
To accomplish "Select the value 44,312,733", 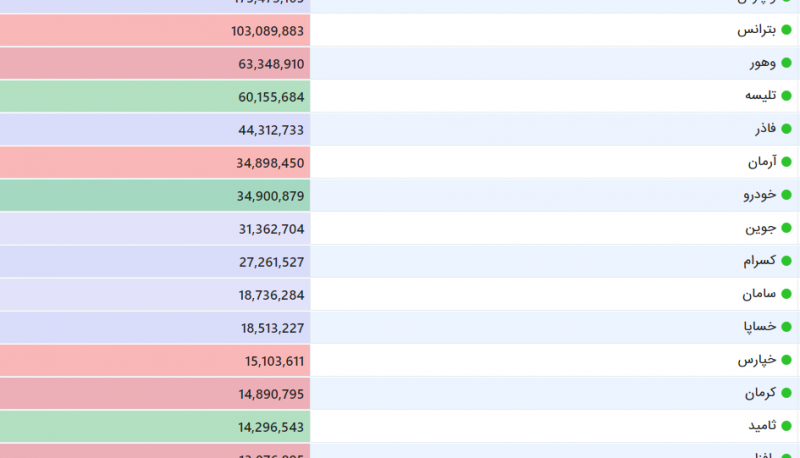I will [271, 130].
